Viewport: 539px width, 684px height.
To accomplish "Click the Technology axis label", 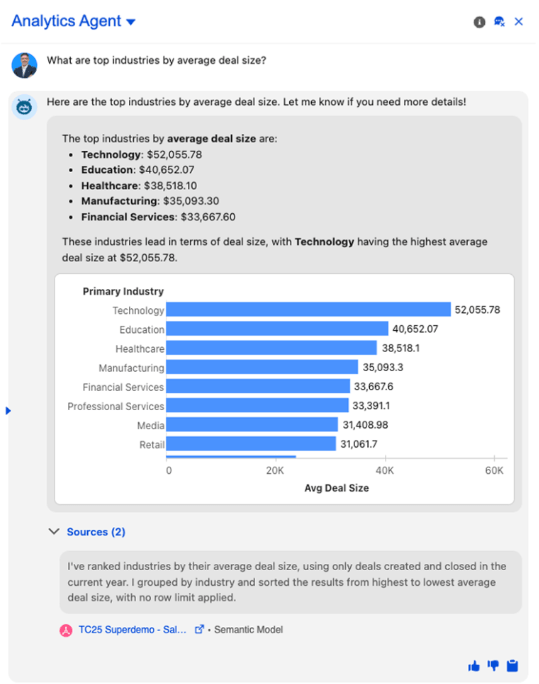I will pyautogui.click(x=138, y=311).
